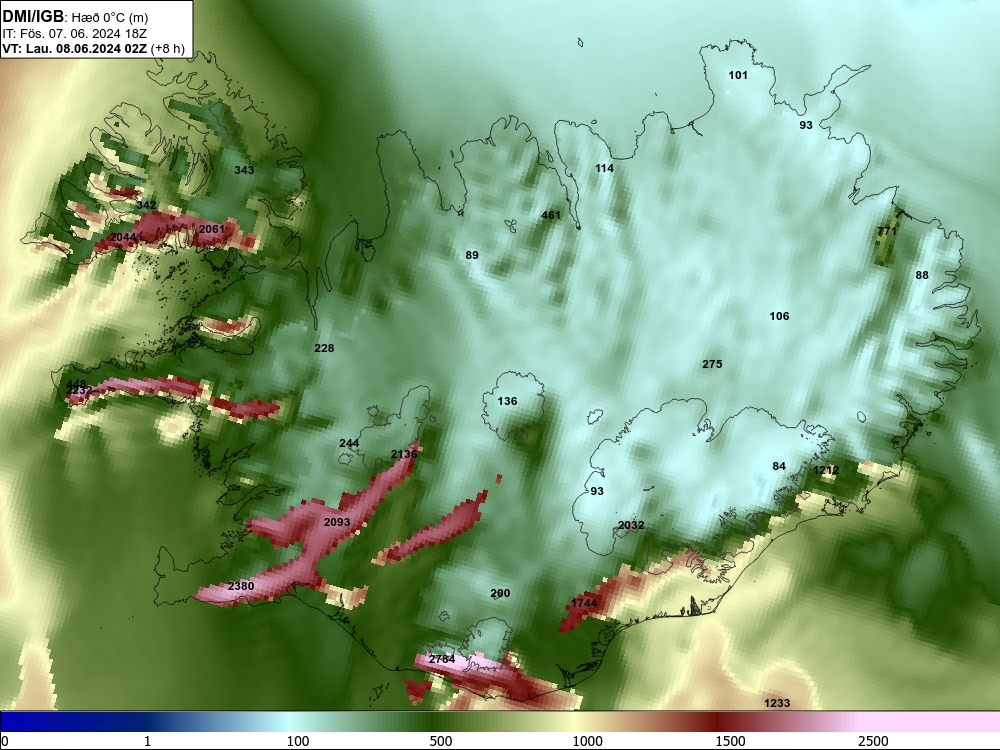Image resolution: width=1000 pixels, height=750 pixels.
Task: Click the map value 244
Action: pos(349,443)
